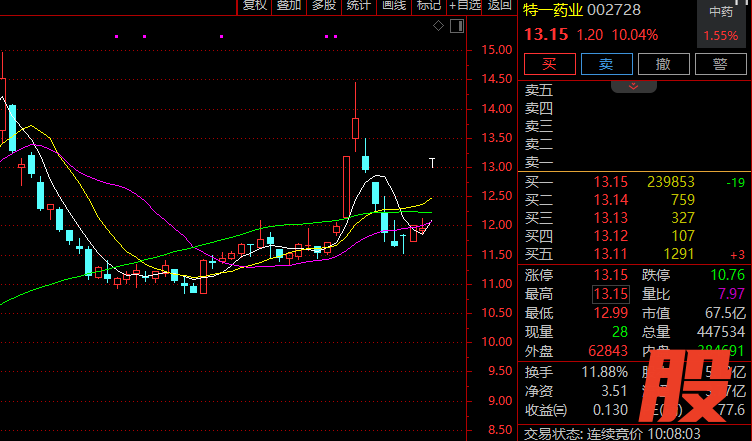Open the 复权 toolbar menu

254,6
